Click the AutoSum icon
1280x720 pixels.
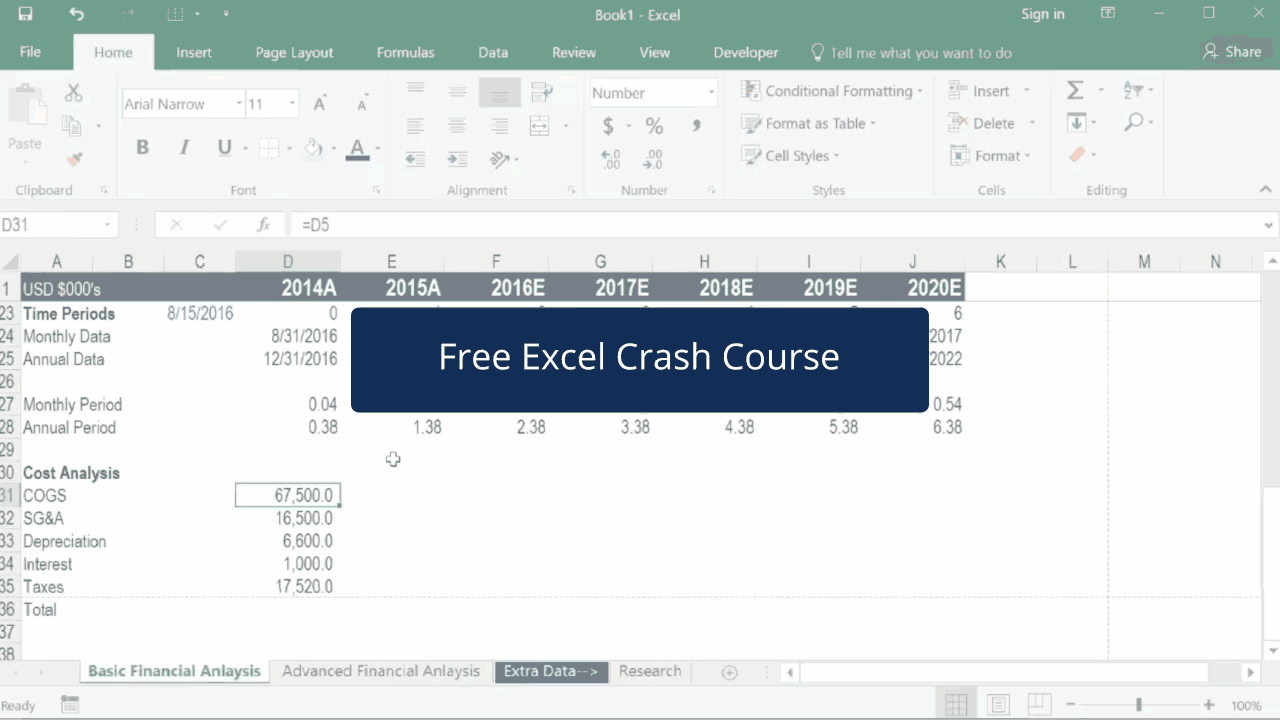(x=1075, y=90)
